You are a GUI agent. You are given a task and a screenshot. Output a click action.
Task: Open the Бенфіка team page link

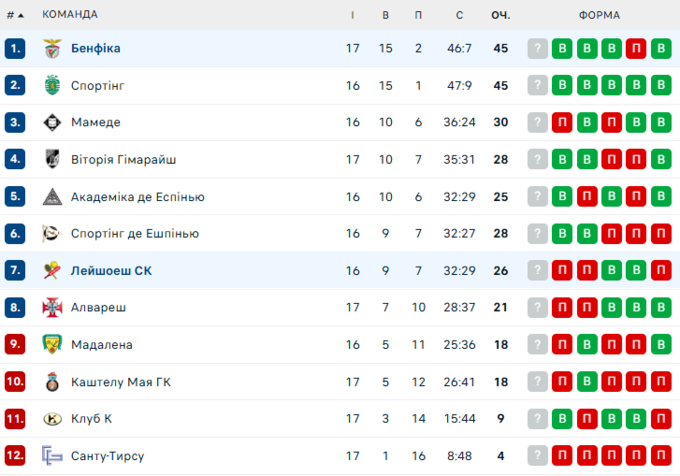coord(96,49)
